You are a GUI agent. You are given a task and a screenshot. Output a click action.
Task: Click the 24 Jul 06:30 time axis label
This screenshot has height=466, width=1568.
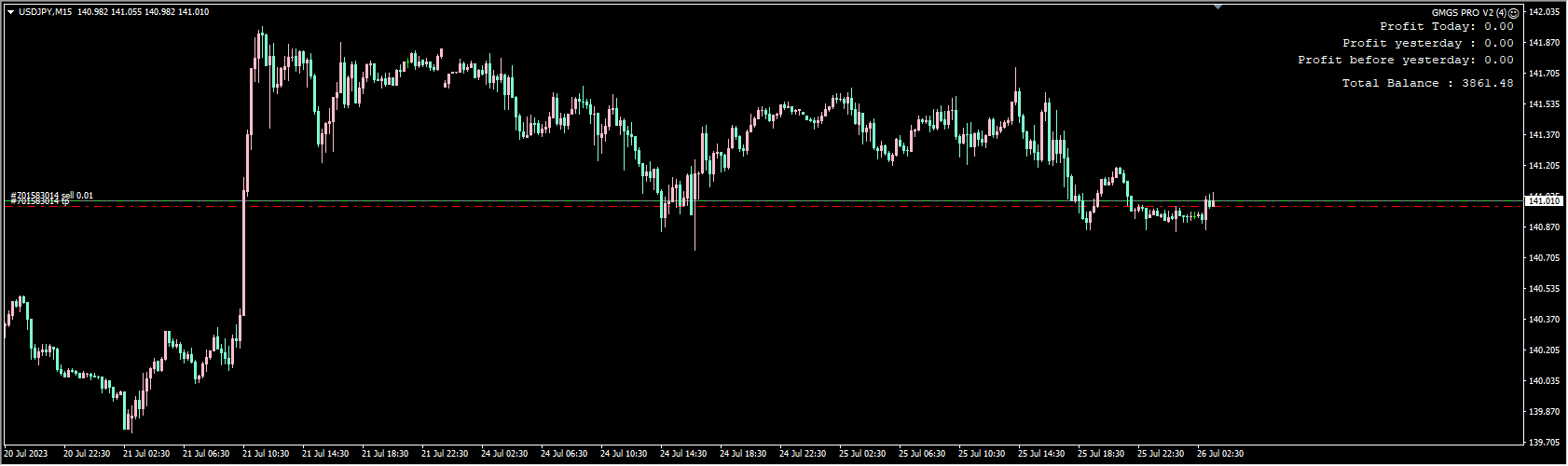coord(564,454)
